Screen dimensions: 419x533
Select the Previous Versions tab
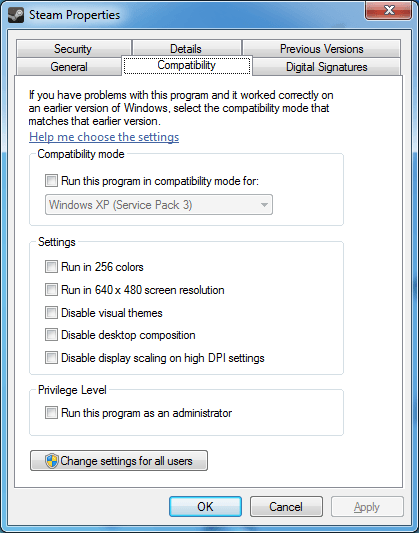(321, 49)
